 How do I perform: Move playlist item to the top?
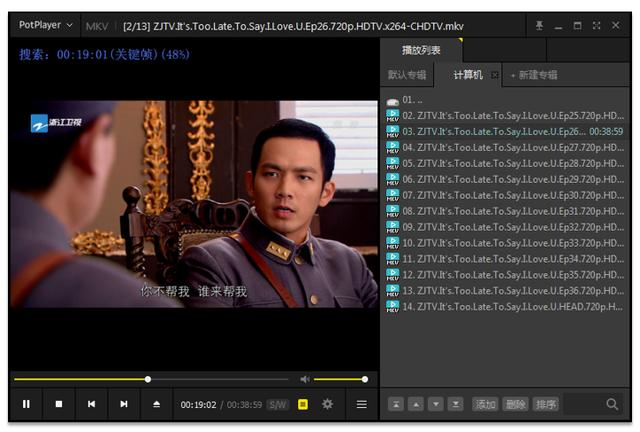(396, 404)
